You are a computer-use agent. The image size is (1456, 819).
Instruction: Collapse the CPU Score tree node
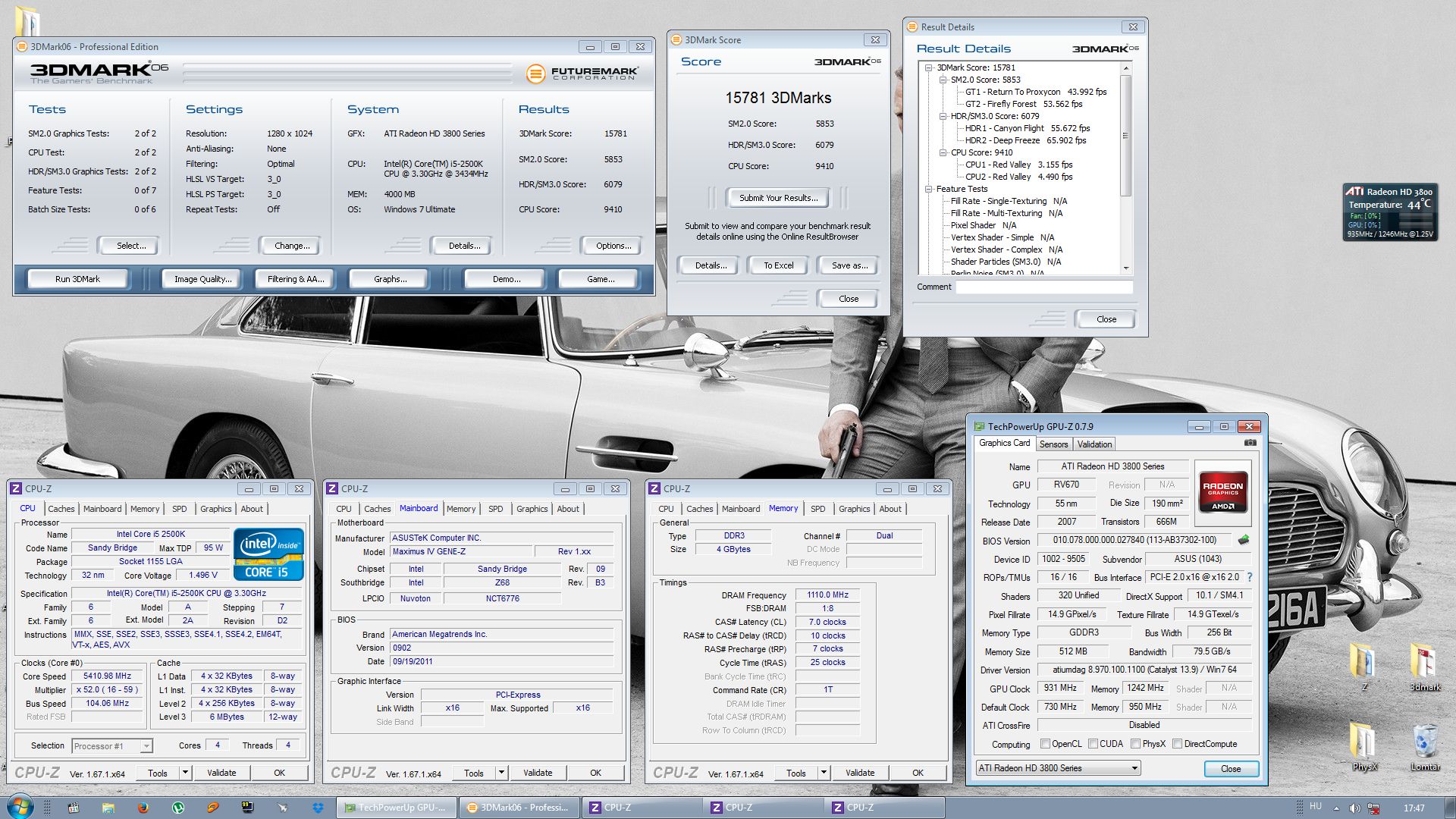943,152
